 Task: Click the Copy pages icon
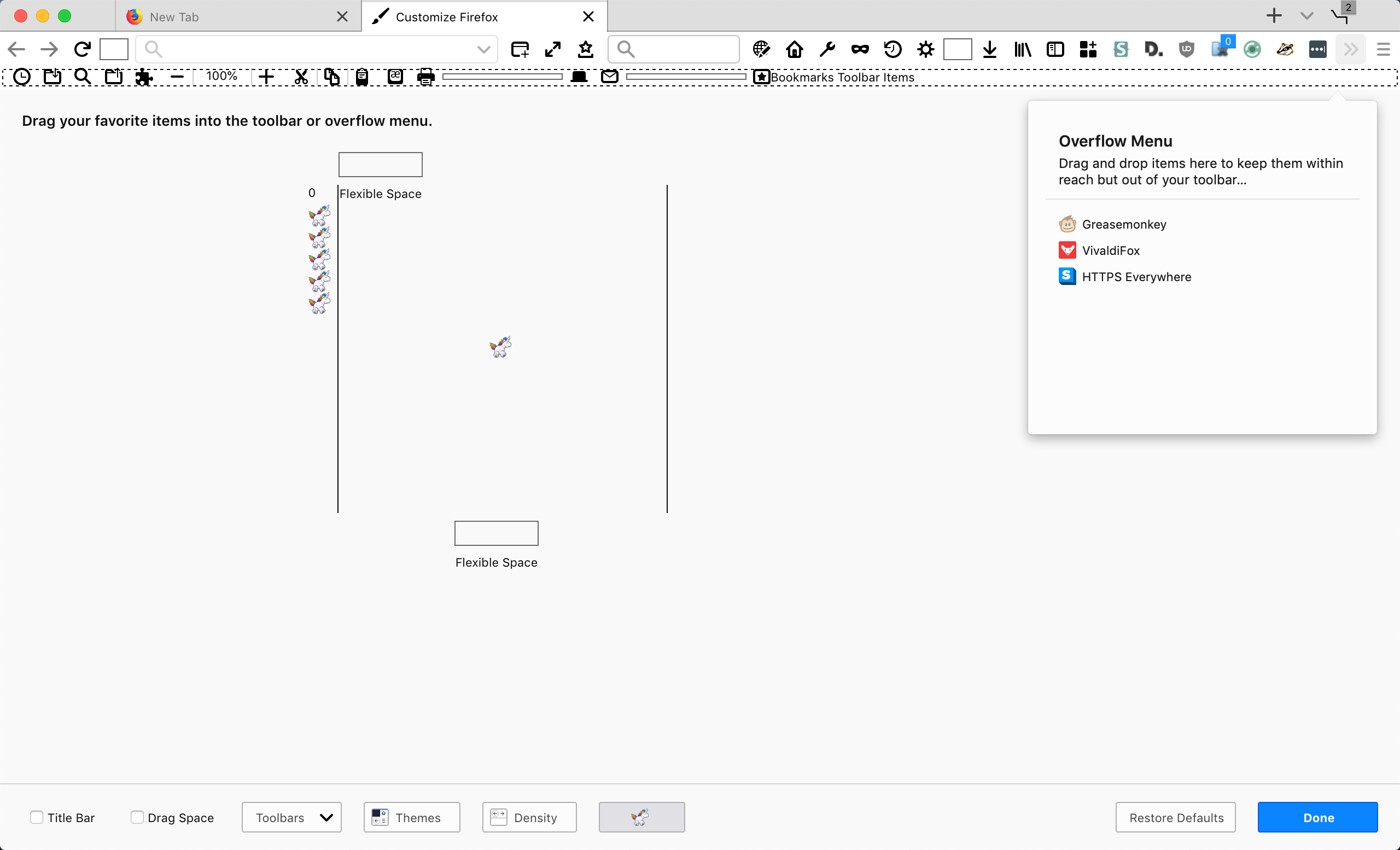(x=332, y=77)
